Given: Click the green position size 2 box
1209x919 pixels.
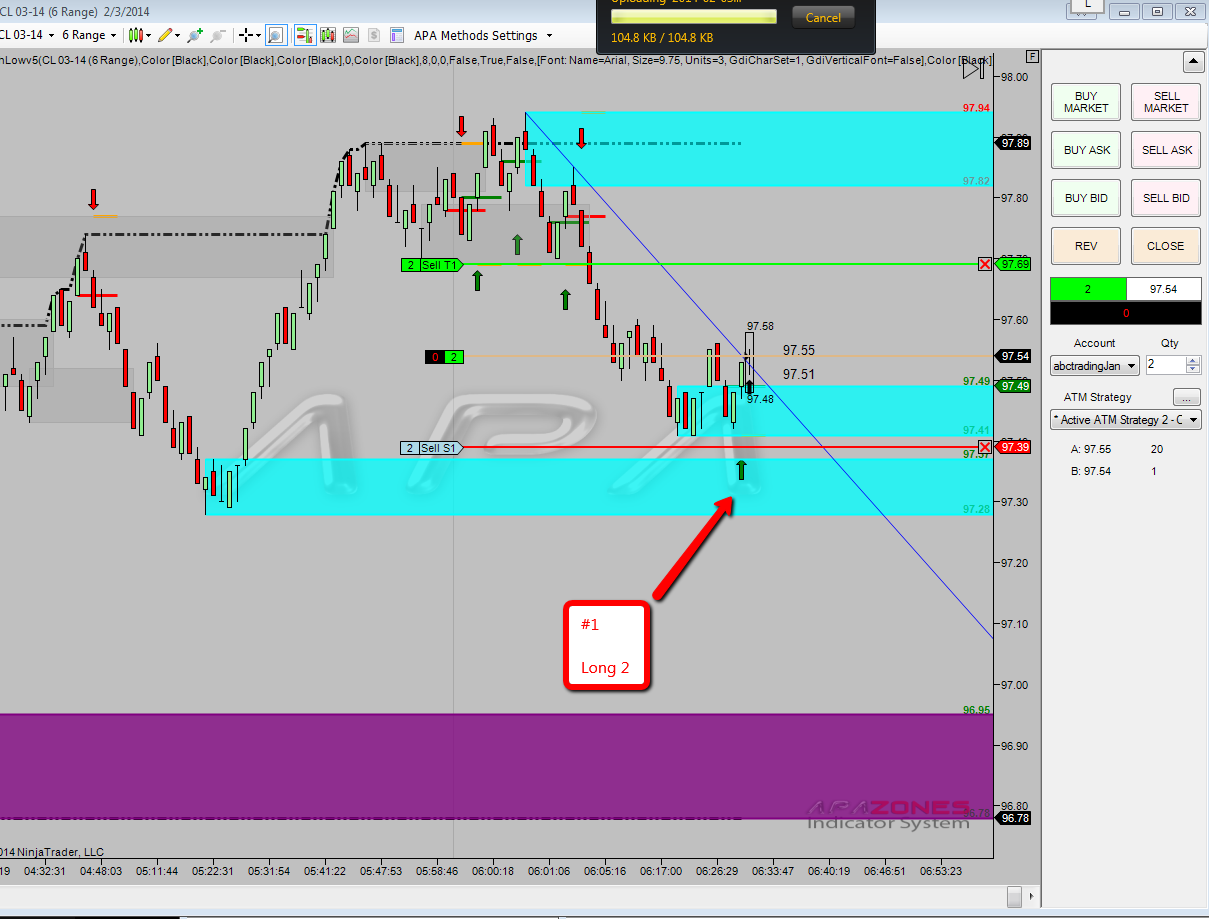Looking at the screenshot, I should (1088, 289).
